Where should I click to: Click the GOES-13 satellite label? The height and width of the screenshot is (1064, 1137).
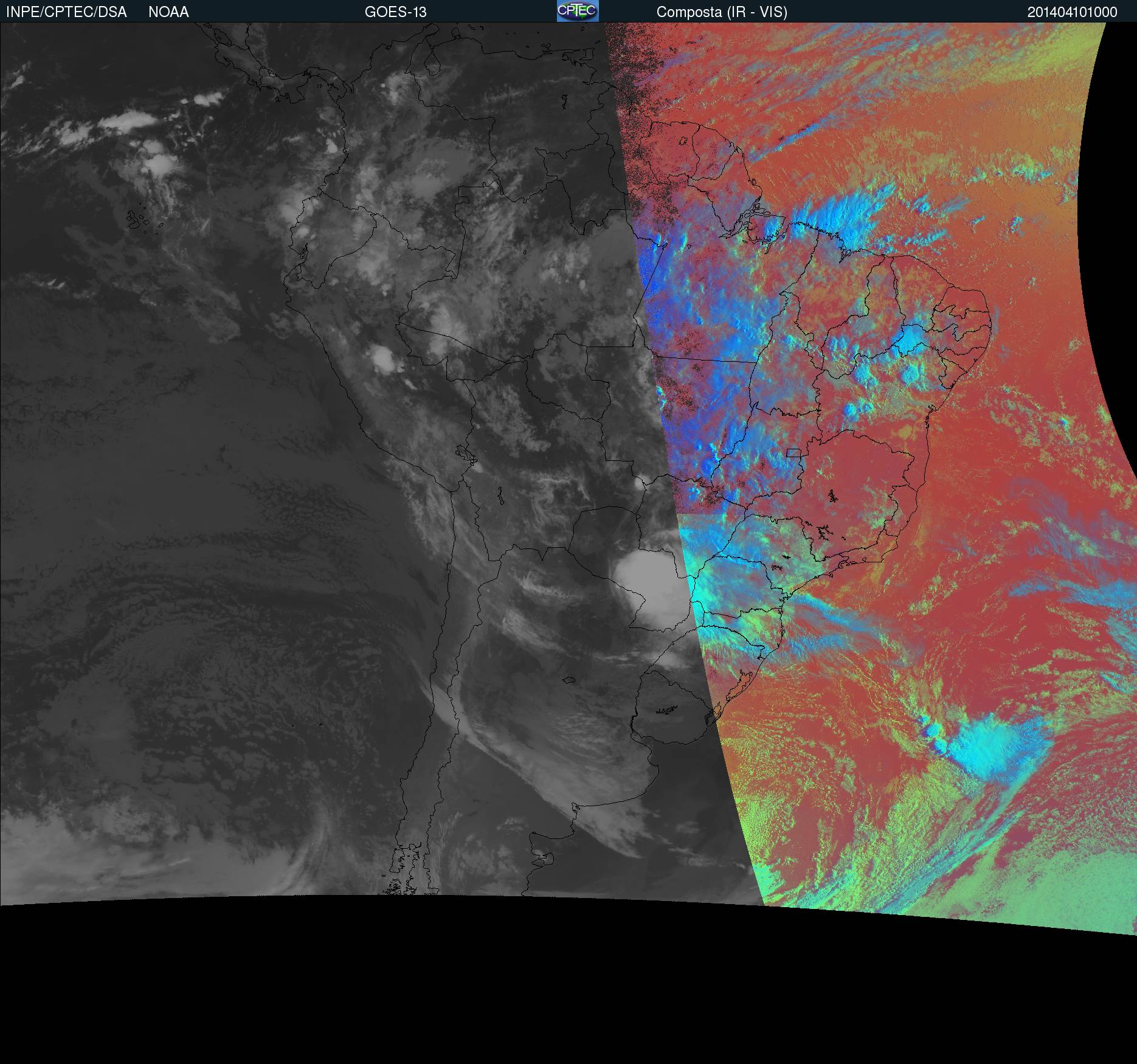tap(396, 12)
